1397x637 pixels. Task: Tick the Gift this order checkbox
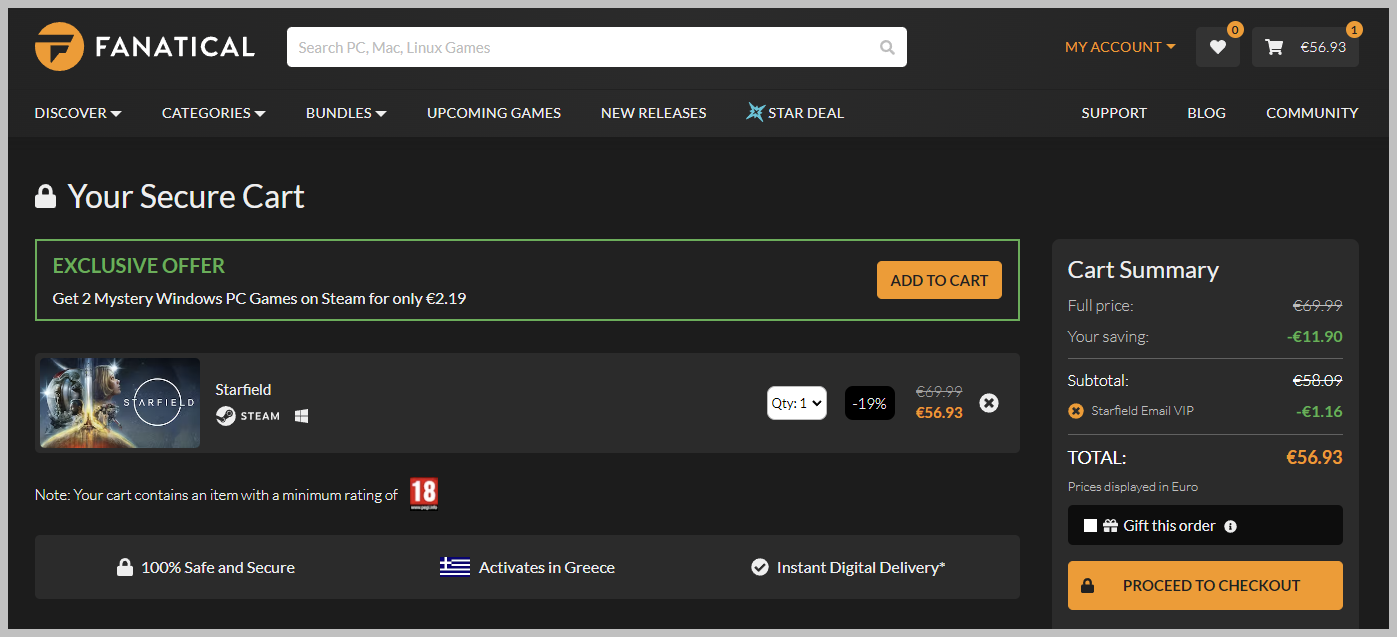[x=1090, y=526]
